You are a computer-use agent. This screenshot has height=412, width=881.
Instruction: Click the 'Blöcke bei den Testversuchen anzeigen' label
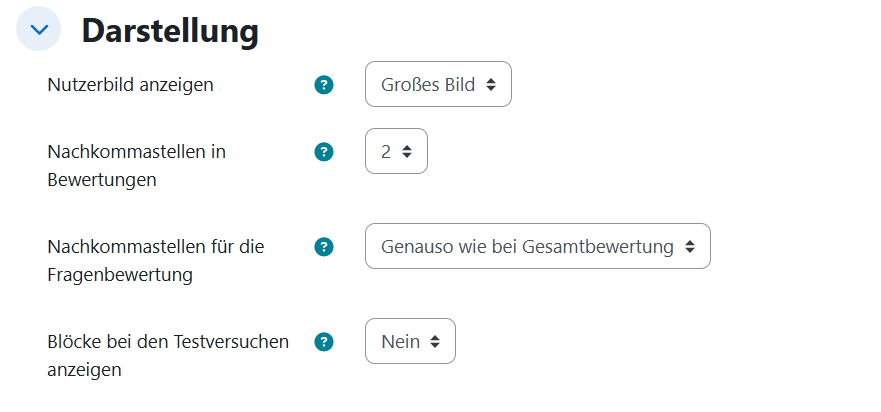[x=168, y=355]
